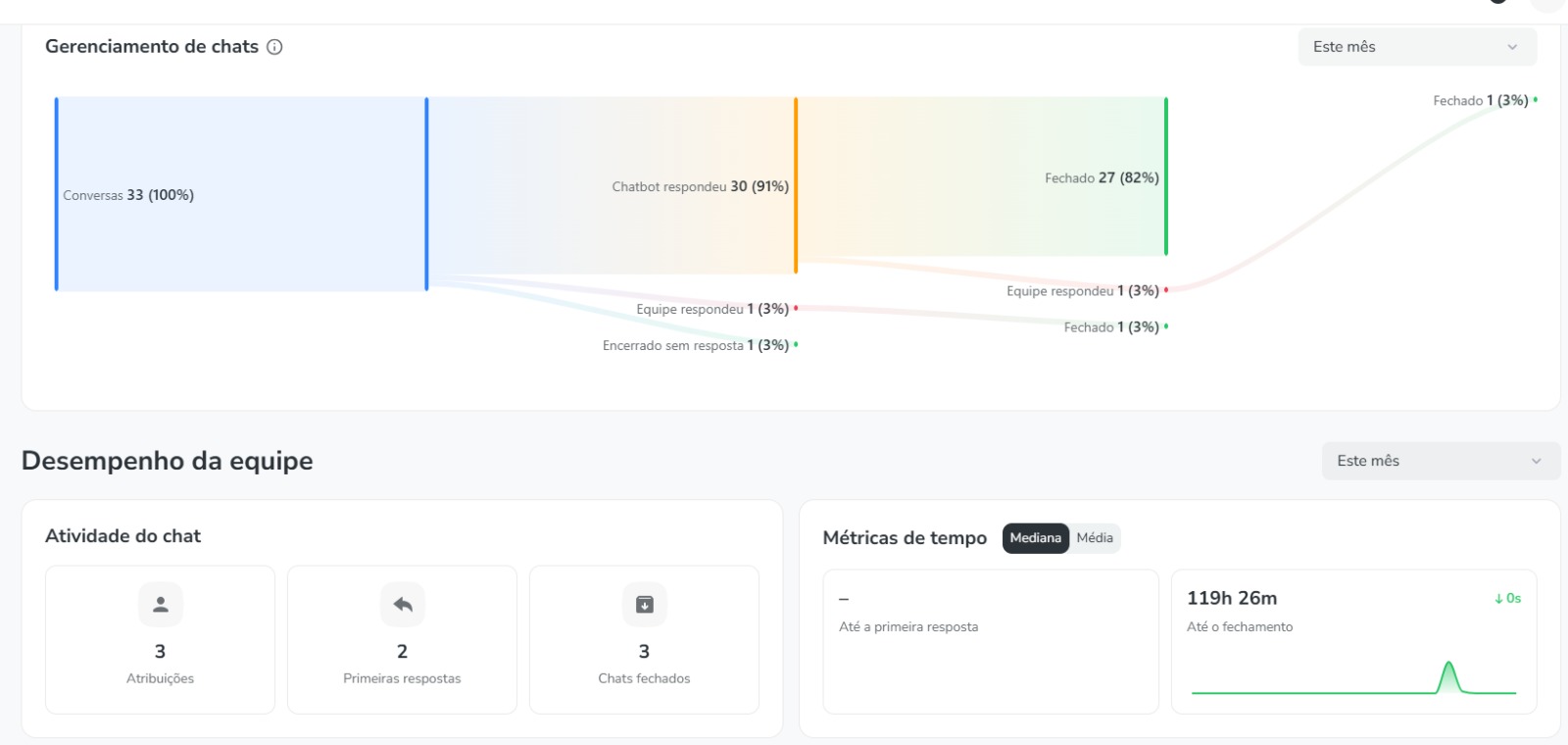Click the 'Desempenho da equipe' heading
The image size is (1568, 745).
click(x=168, y=461)
